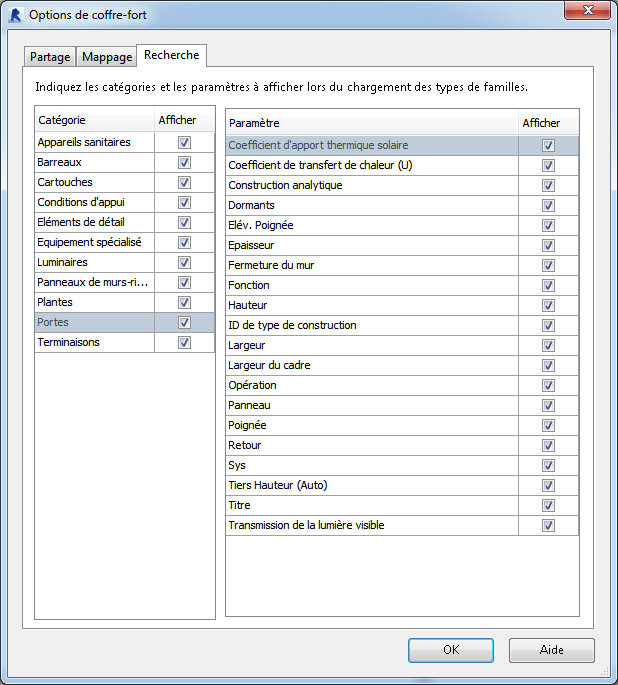Toggle the Portes category checkbox
The image size is (618, 685).
[x=184, y=323]
